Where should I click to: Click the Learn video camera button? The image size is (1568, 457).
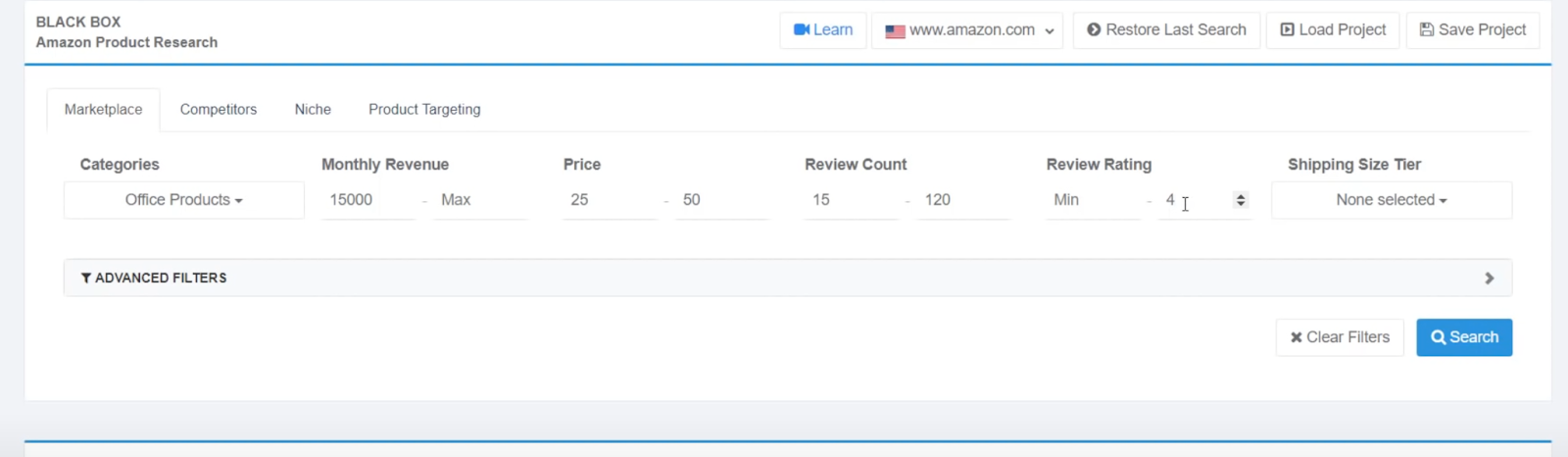click(x=822, y=29)
